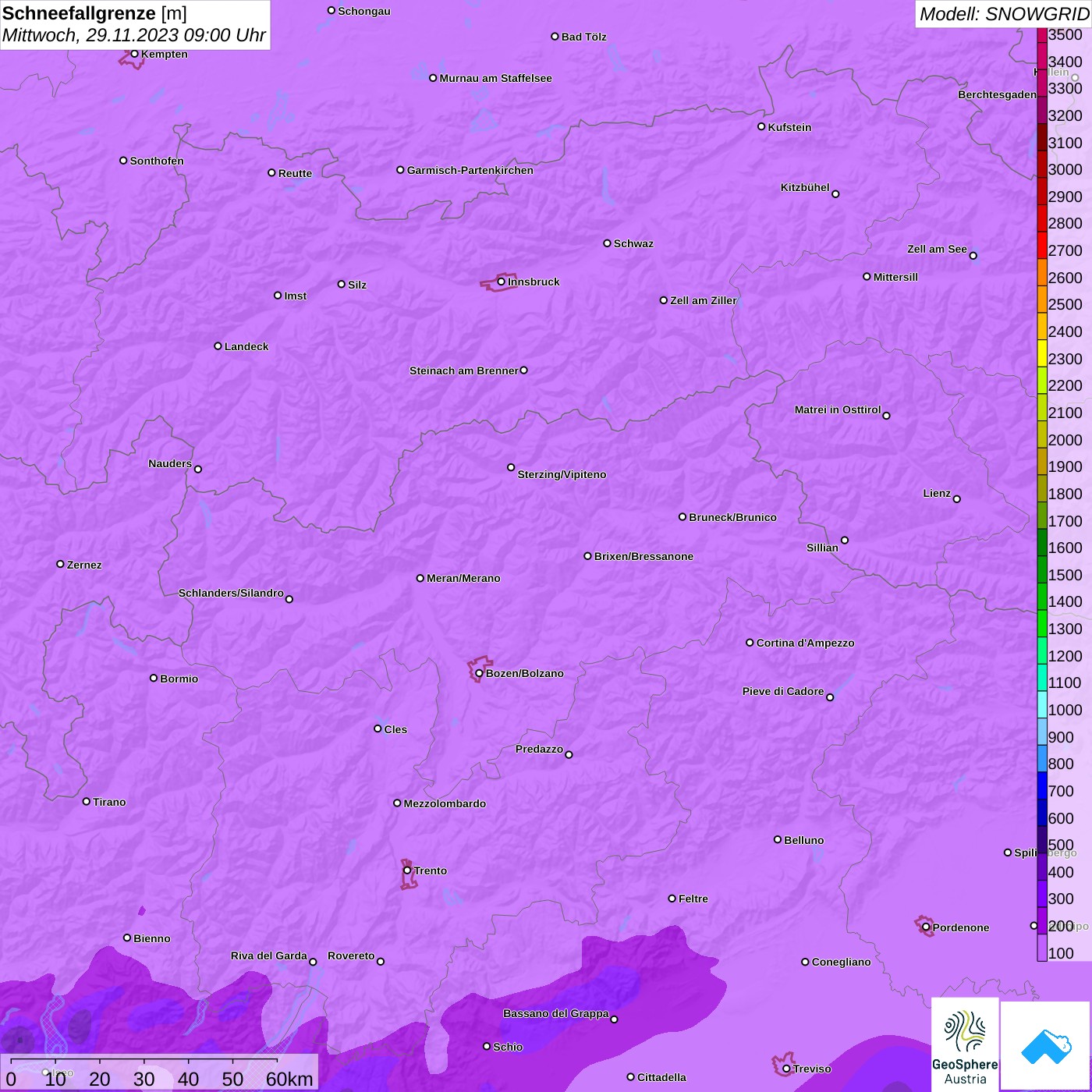
Task: Click the 'Pieve di Cadore' label
Action: click(783, 691)
